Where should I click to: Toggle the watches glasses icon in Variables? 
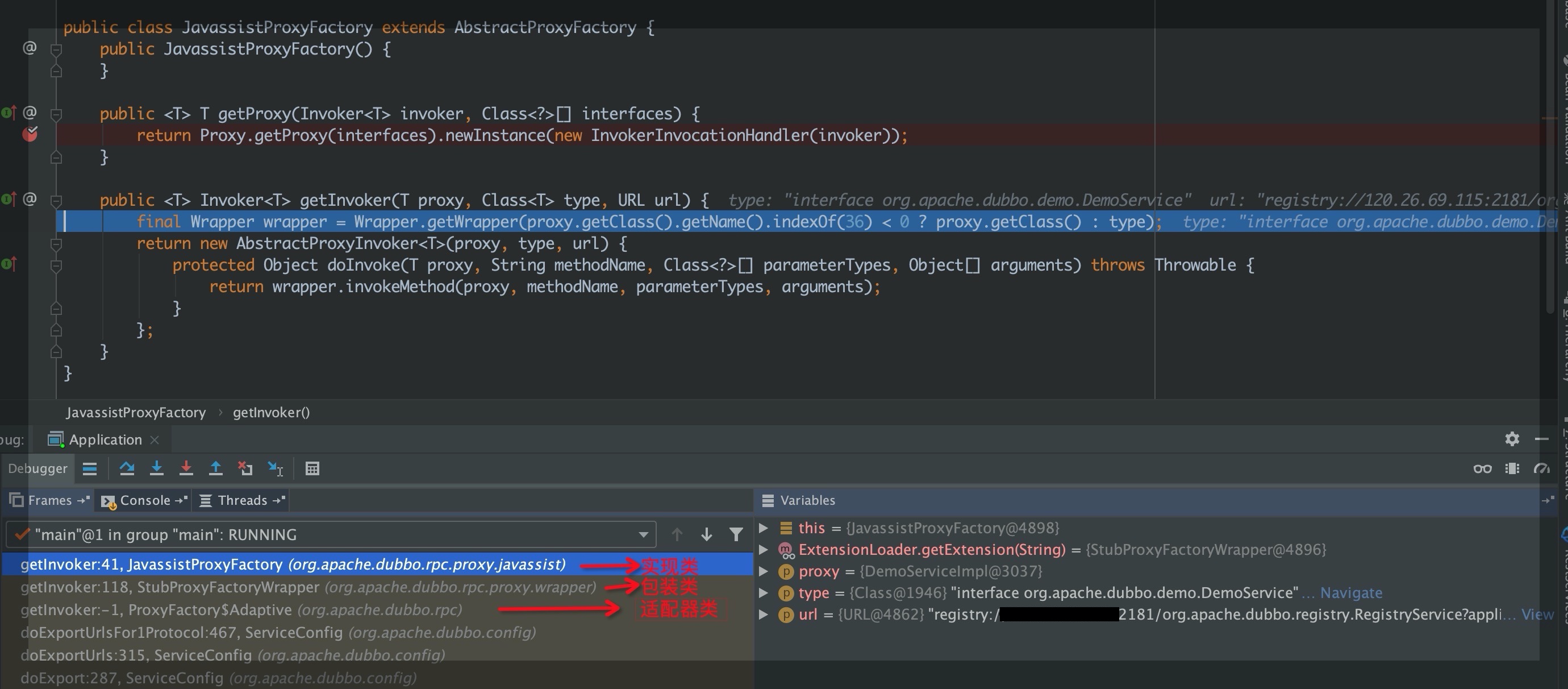click(x=1482, y=468)
